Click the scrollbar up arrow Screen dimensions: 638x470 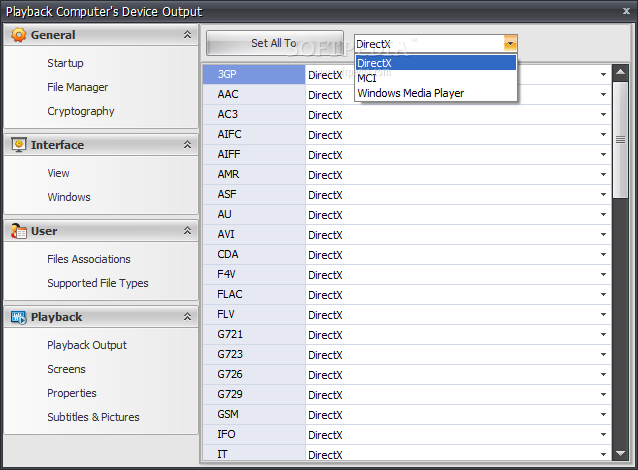(621, 72)
